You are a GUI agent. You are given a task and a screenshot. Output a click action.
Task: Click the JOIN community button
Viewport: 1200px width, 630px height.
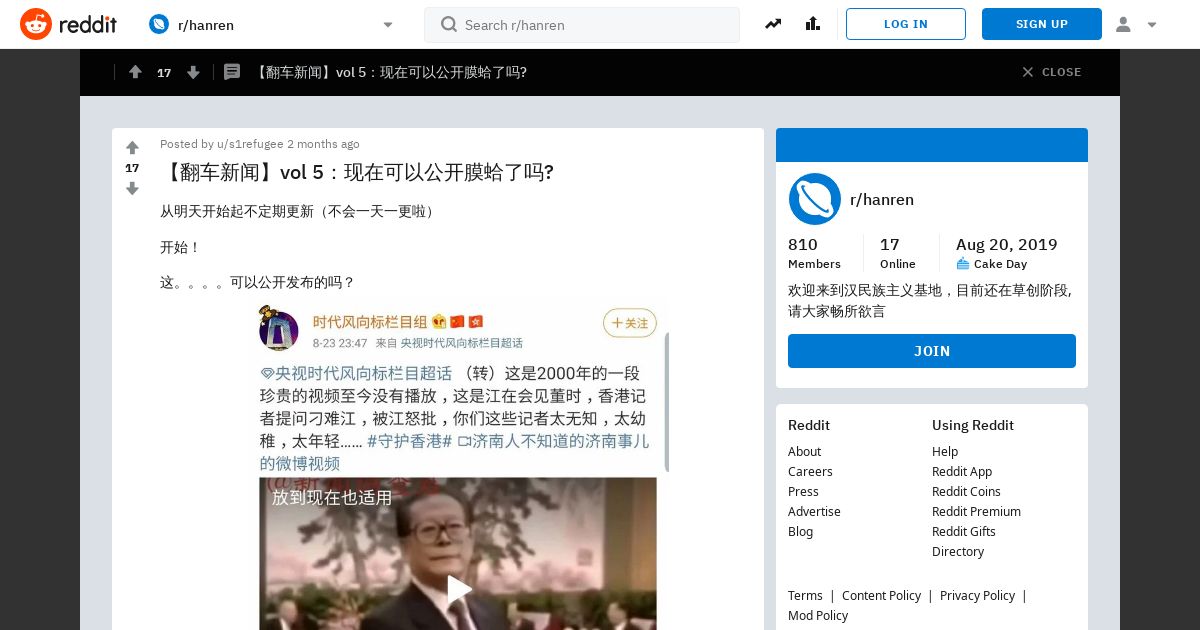[932, 351]
